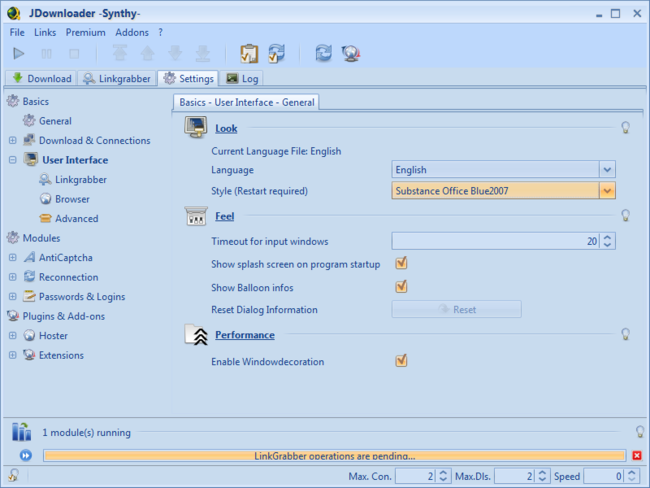Open the Language dropdown showing English
This screenshot has height=488, width=650.
[x=503, y=170]
